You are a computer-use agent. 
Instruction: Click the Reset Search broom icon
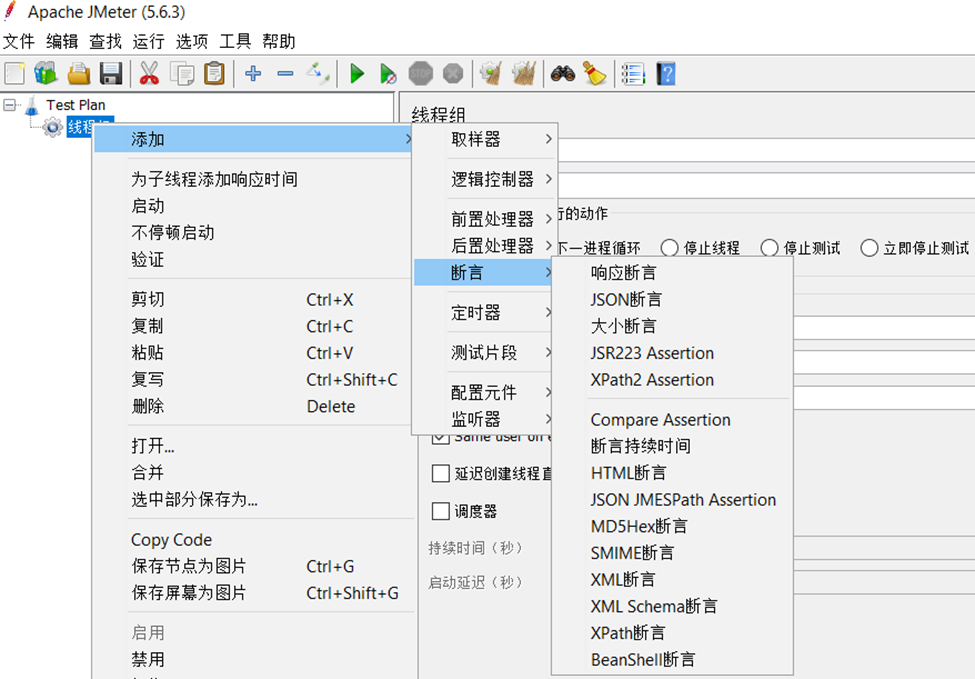click(x=594, y=73)
